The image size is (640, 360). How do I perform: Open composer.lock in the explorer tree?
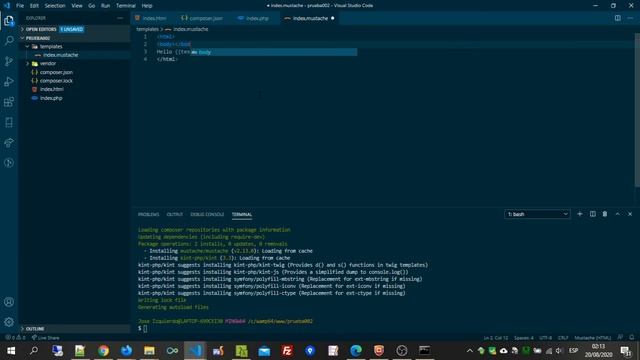(x=56, y=81)
